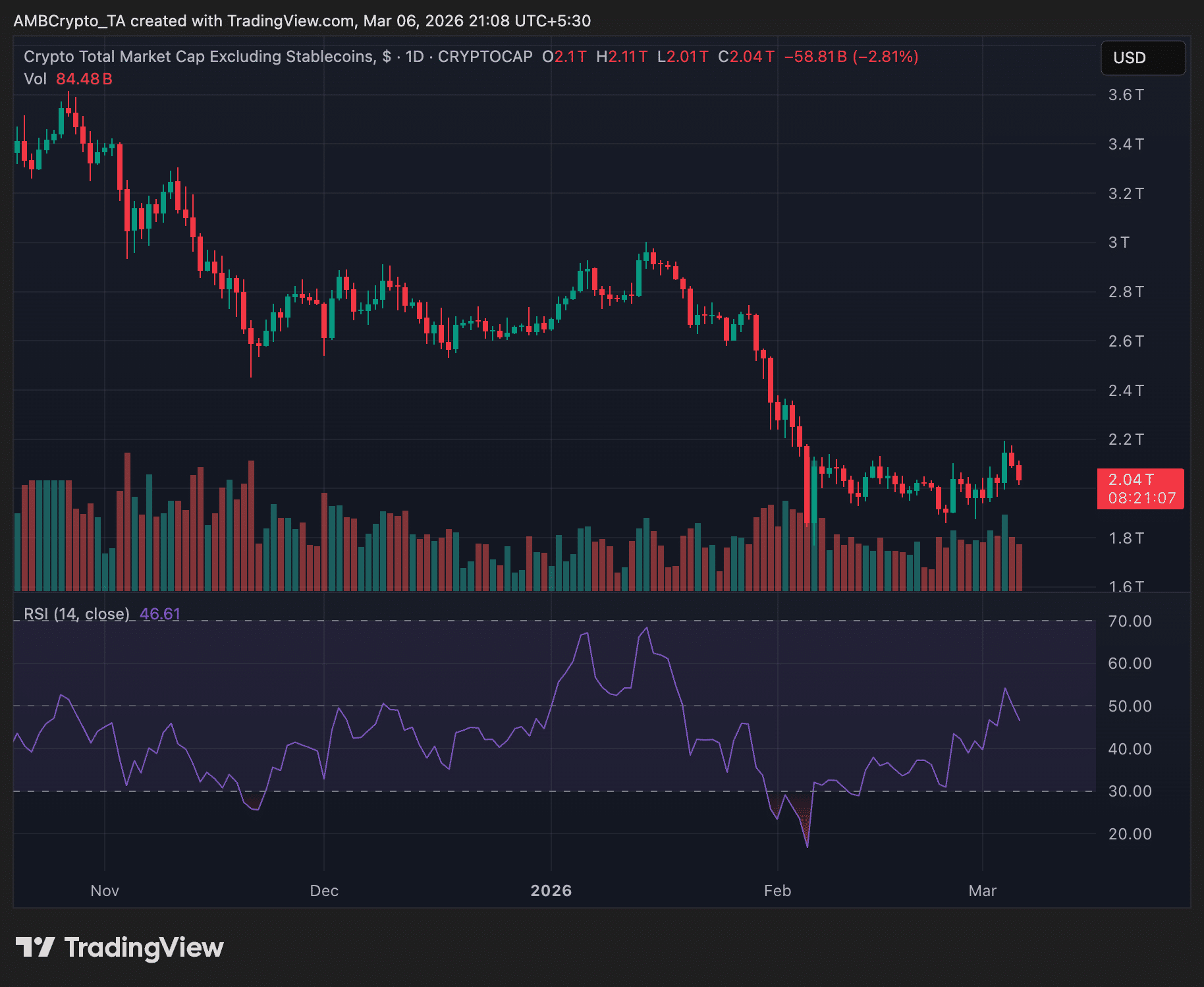Click the Mar label on the time axis

pos(984,891)
